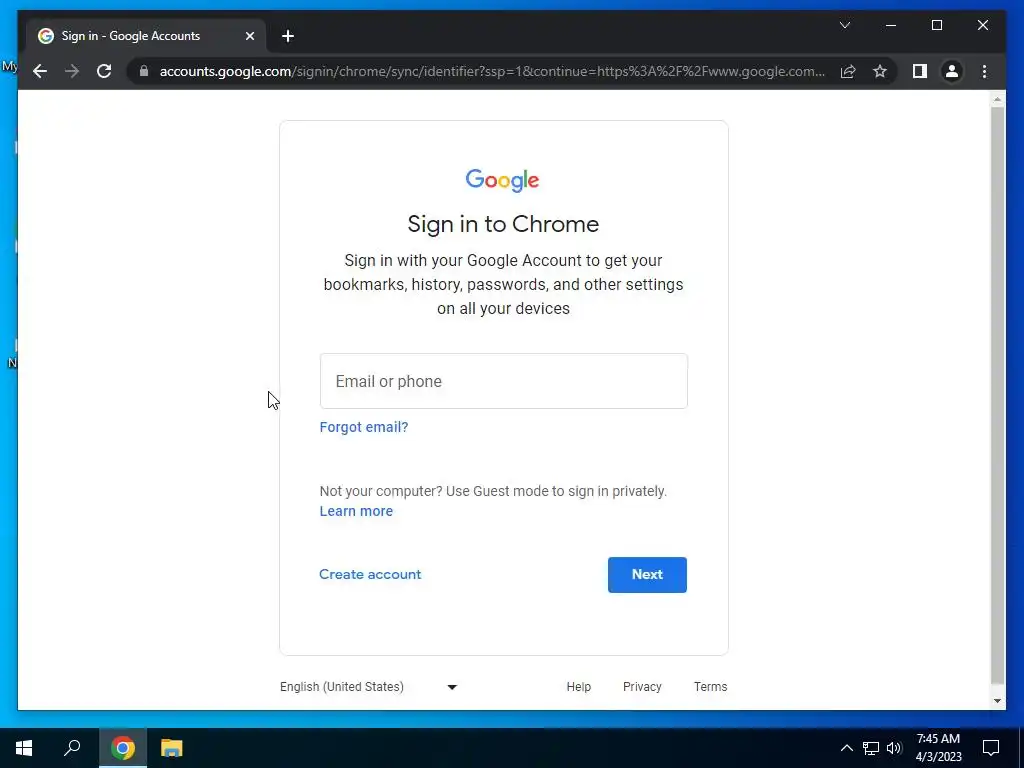Open the Help footer link
1024x768 pixels.
coord(579,687)
